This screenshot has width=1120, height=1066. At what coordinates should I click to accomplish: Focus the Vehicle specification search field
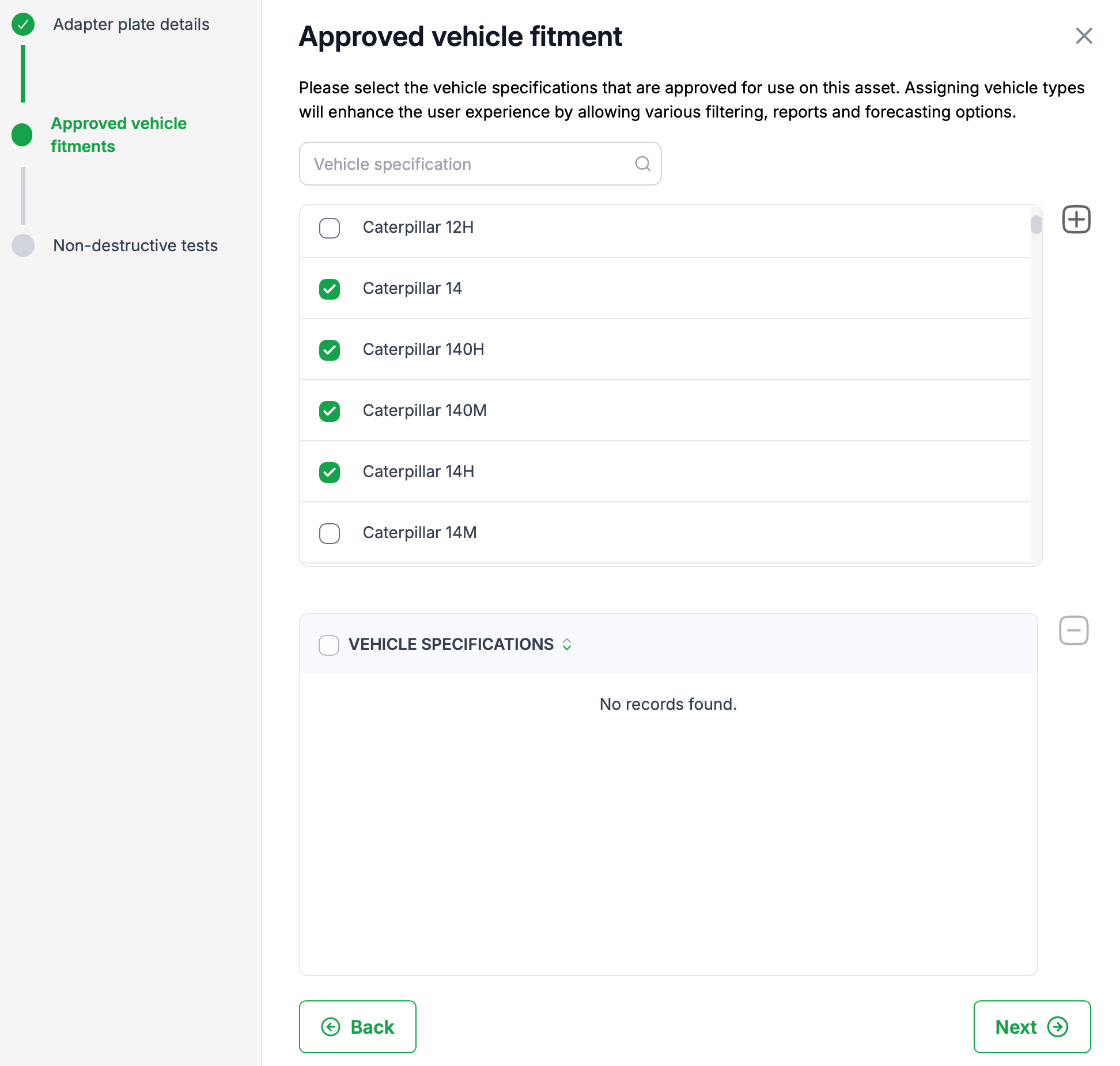pyautogui.click(x=480, y=164)
